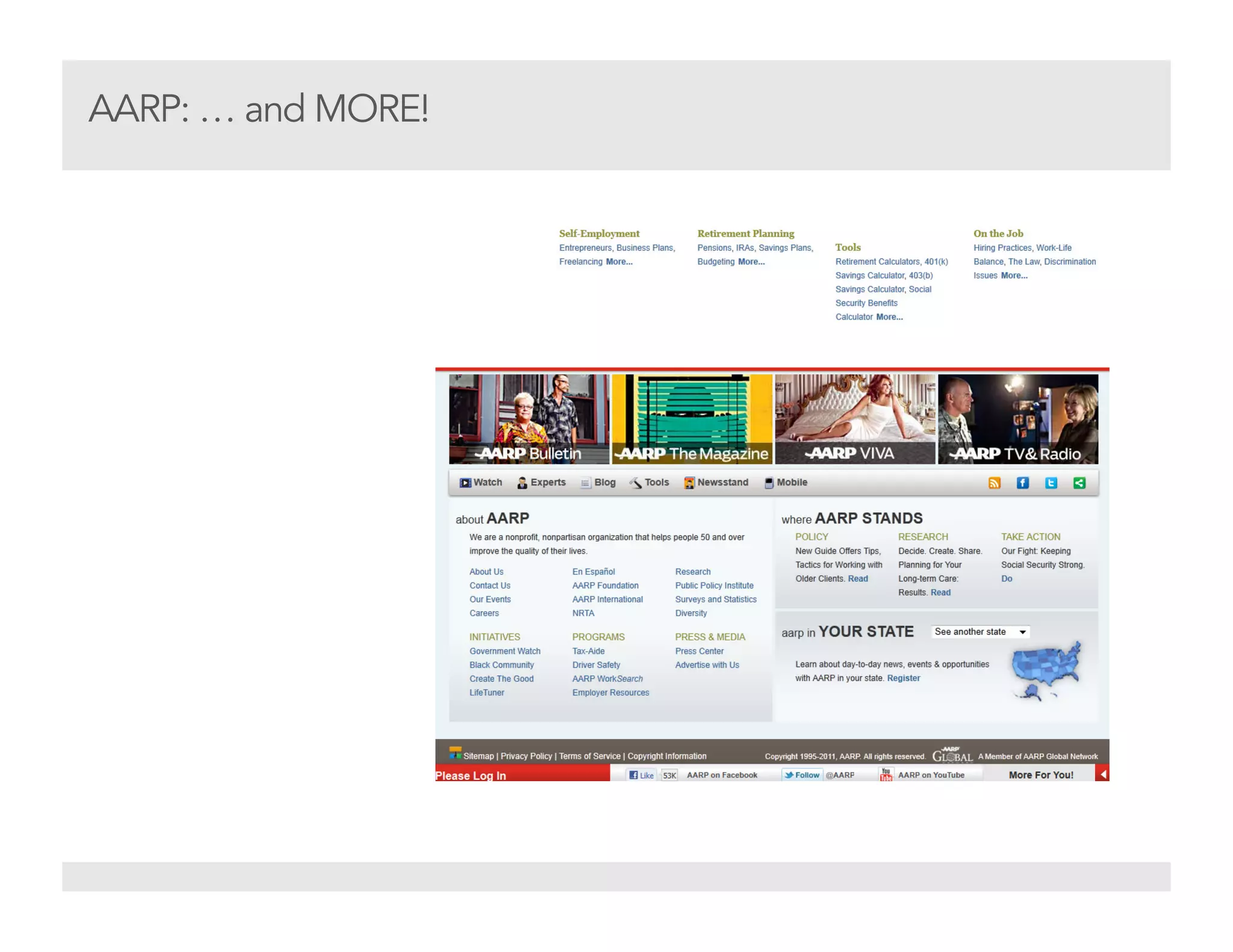Open AARP The Magazine thumbnail
Image resolution: width=1233 pixels, height=952 pixels.
pos(692,419)
